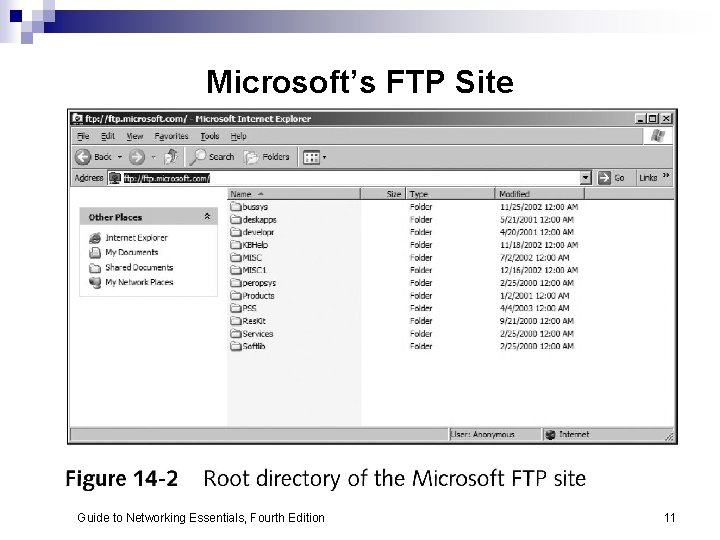Click the 4/4/2003 12:00 AM modified date
Screen dimensions: 720x540
(534, 308)
